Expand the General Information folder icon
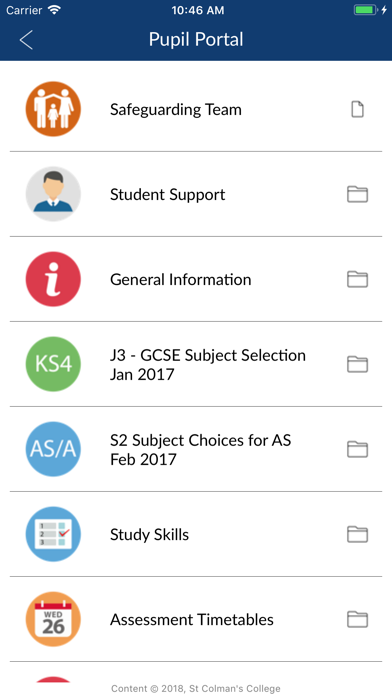The image size is (392, 696). click(357, 279)
